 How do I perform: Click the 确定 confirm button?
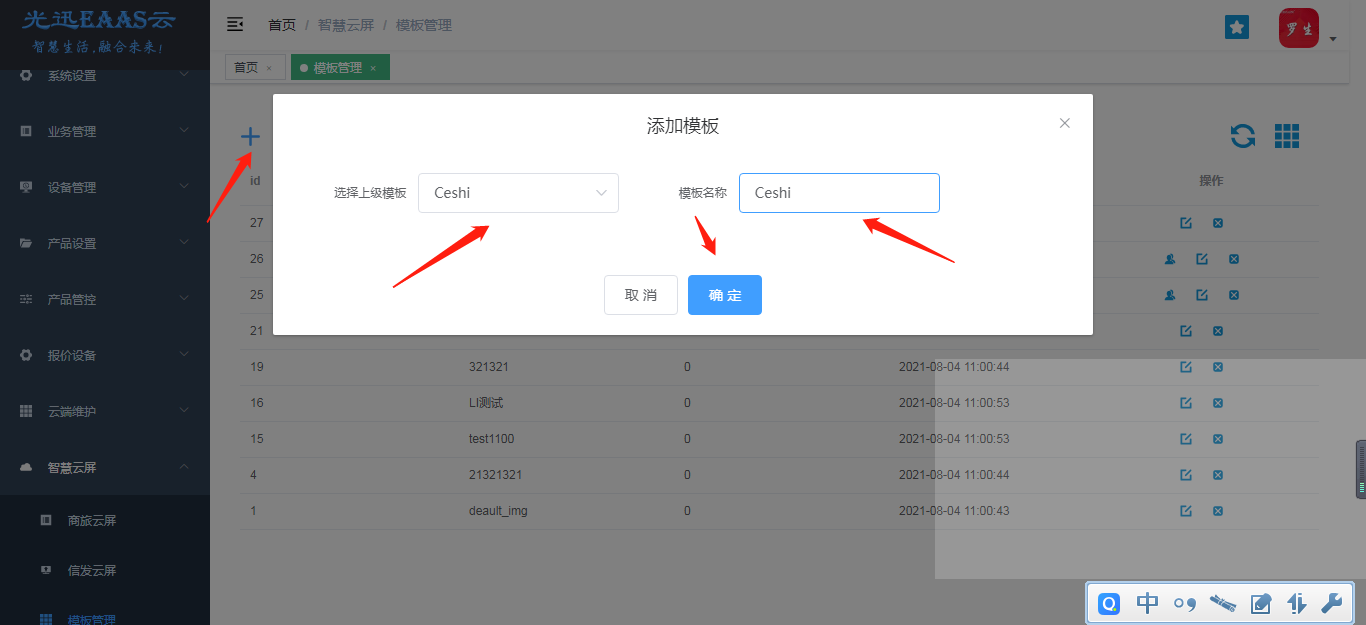[x=725, y=295]
